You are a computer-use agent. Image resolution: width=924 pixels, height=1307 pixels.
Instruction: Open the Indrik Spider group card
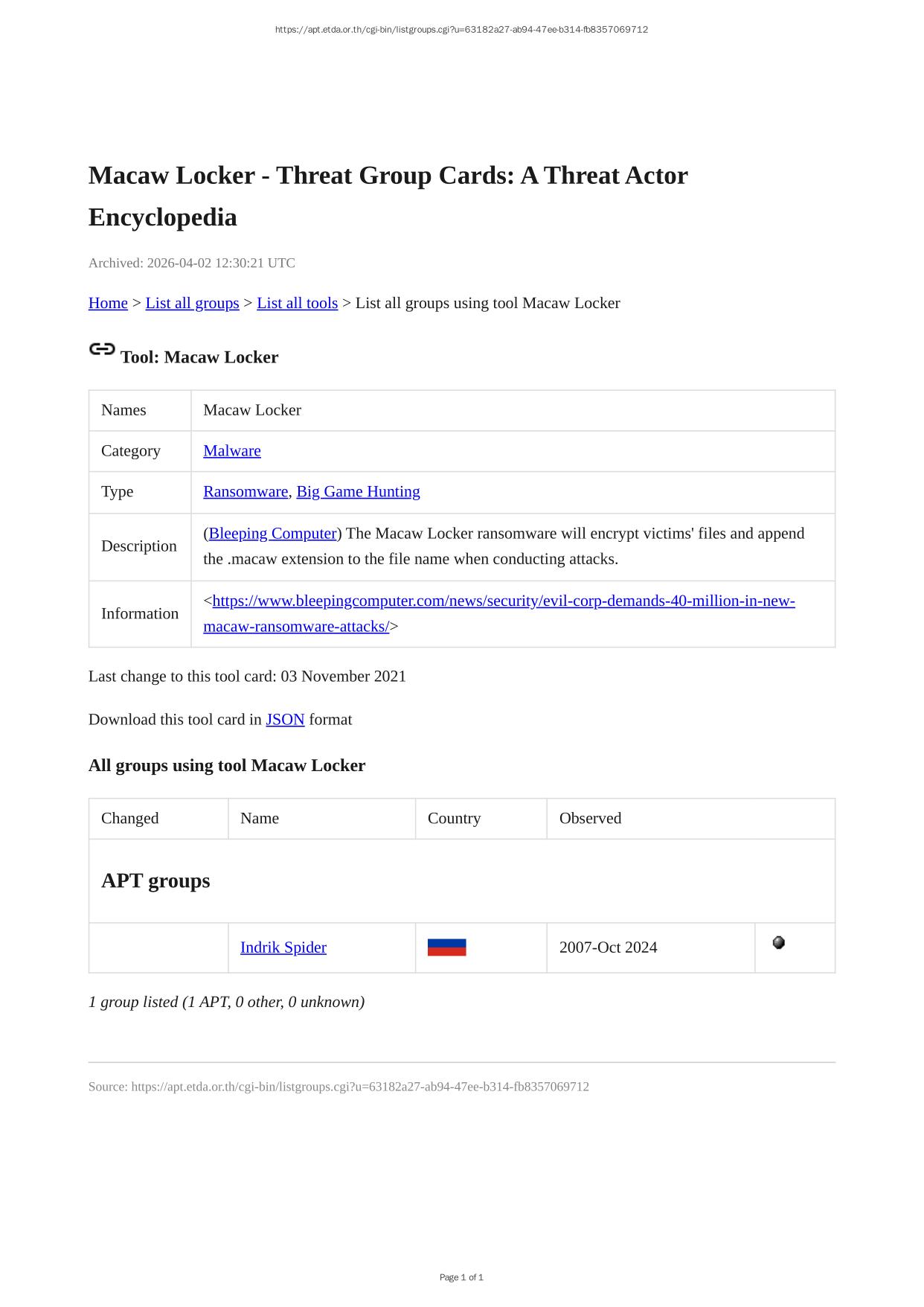pos(283,948)
